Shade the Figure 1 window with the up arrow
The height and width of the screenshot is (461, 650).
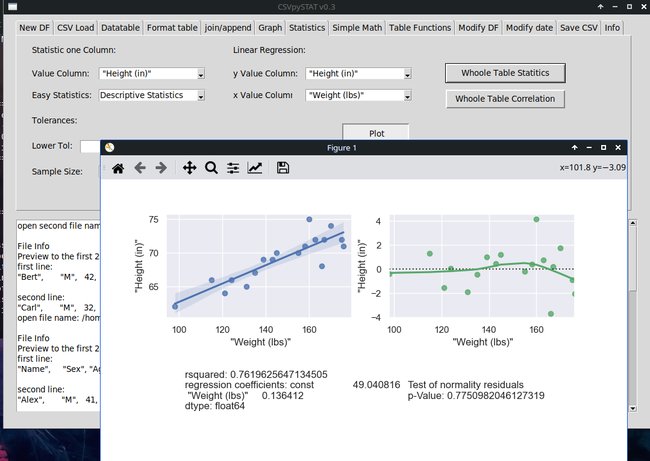coord(575,148)
